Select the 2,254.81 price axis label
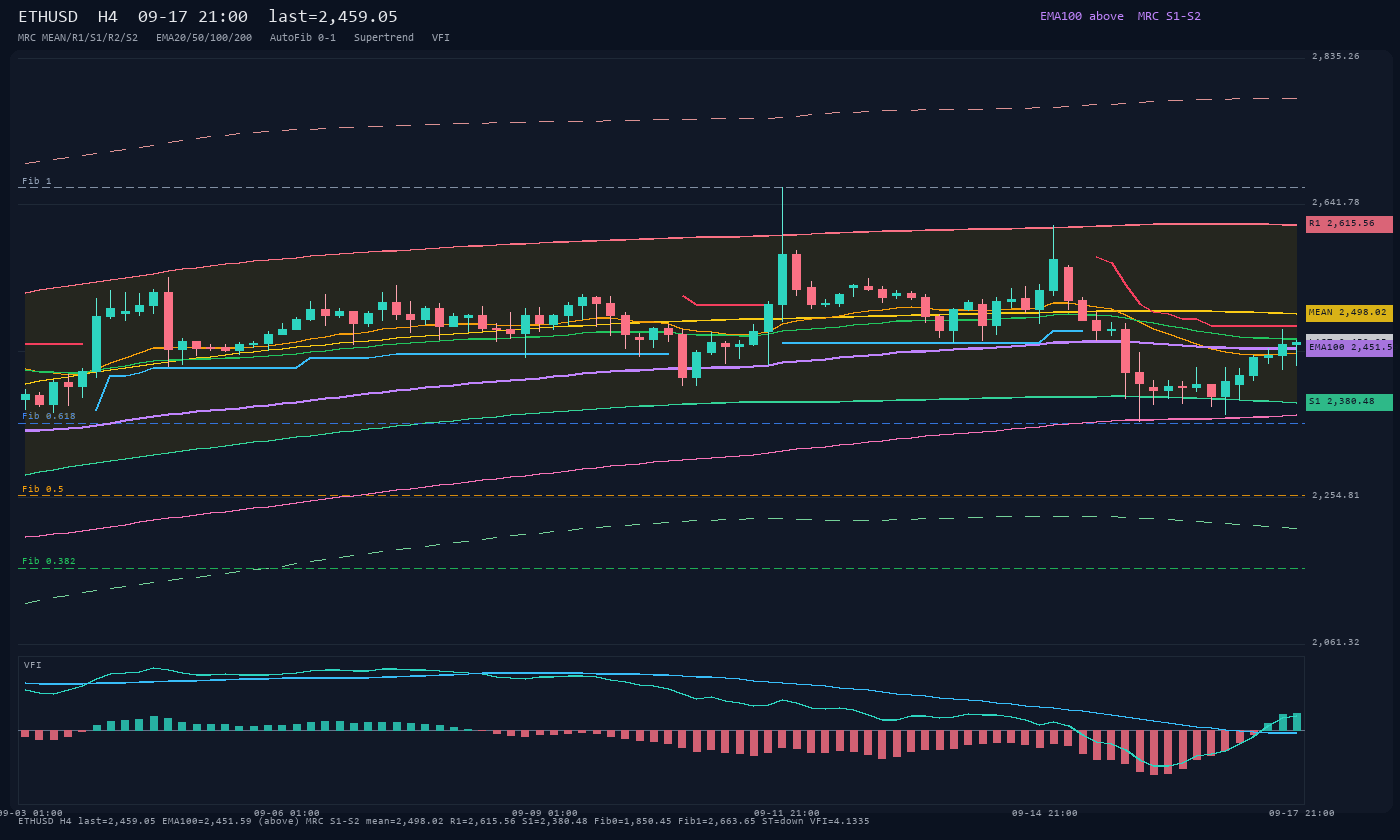 pyautogui.click(x=1336, y=495)
